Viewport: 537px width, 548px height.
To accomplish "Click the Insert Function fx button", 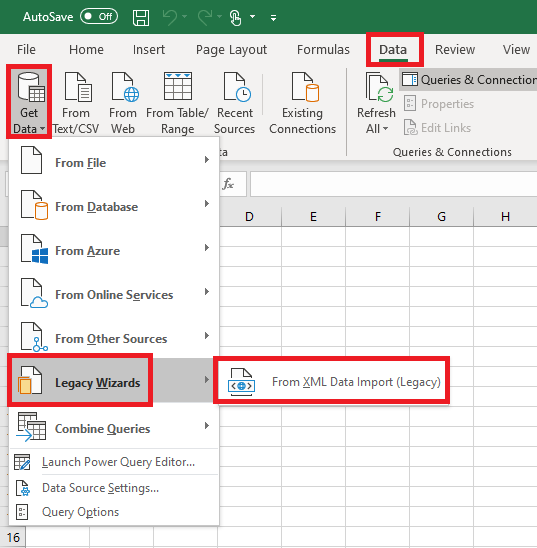I will [228, 183].
